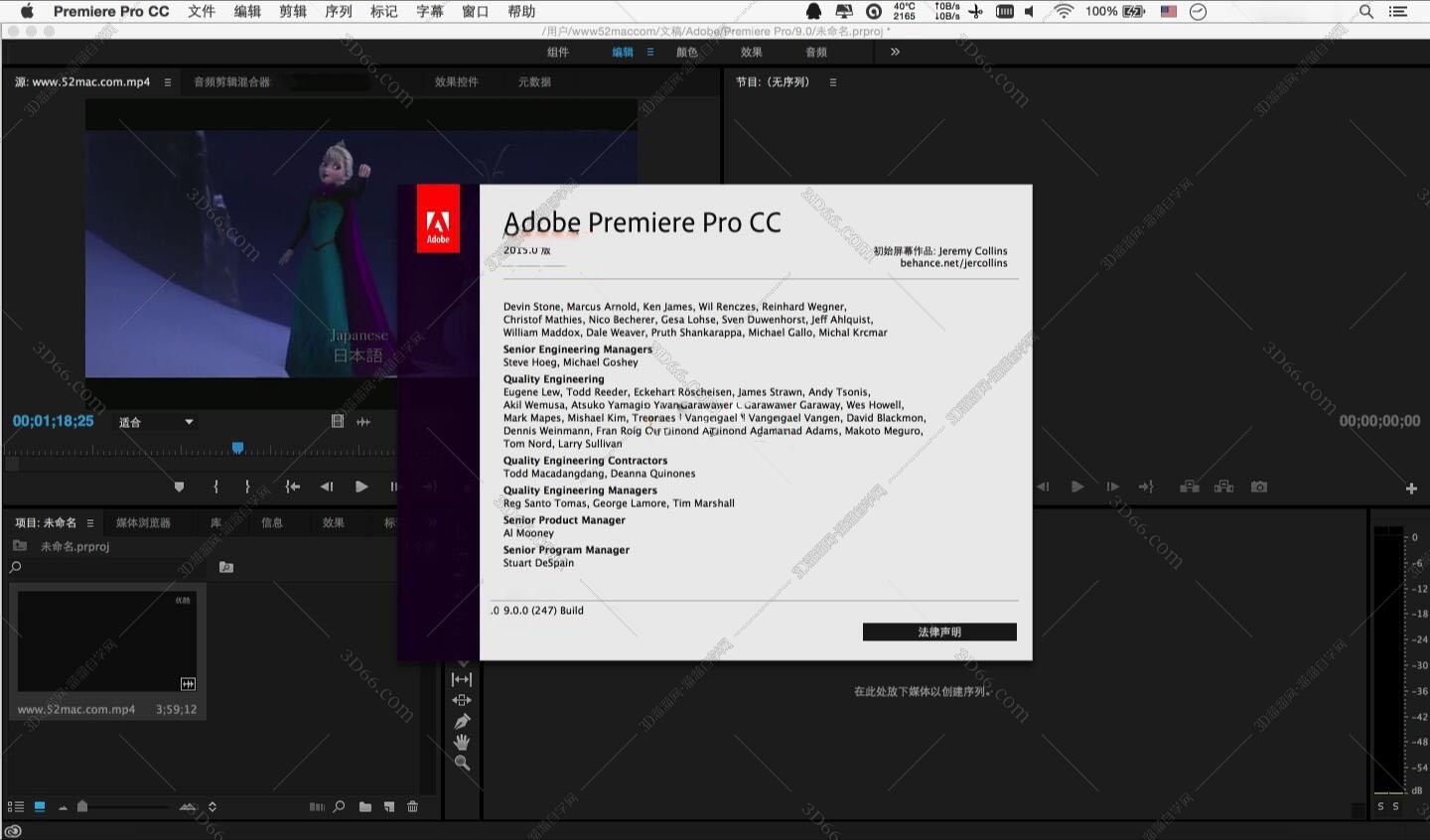Mark Out point in Source monitor
1430x840 pixels.
tap(247, 487)
